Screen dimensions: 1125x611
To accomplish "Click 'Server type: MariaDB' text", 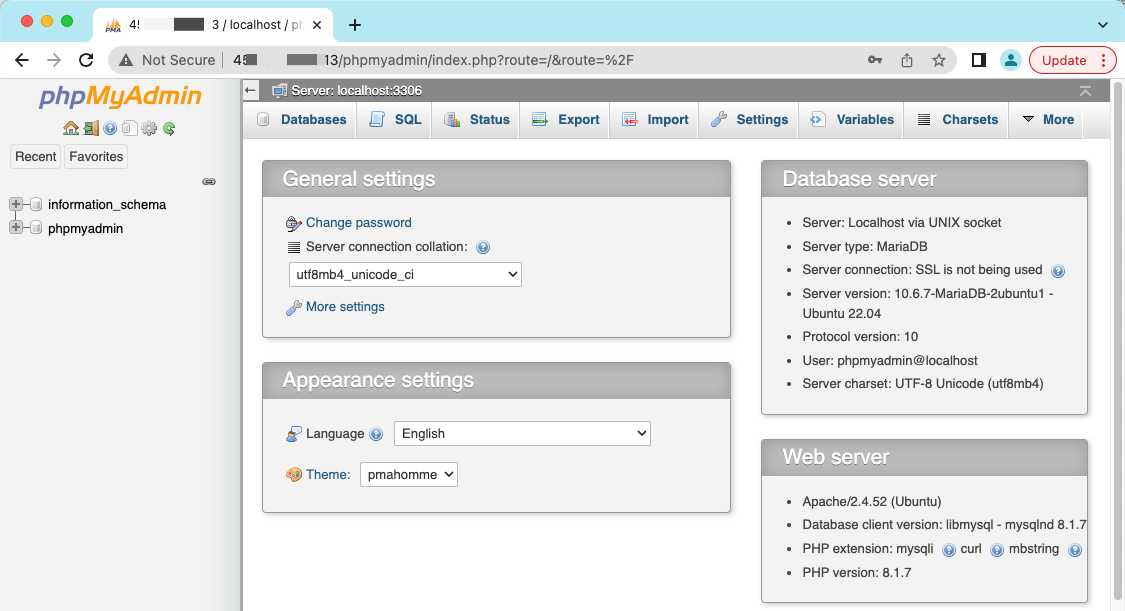I will click(865, 246).
